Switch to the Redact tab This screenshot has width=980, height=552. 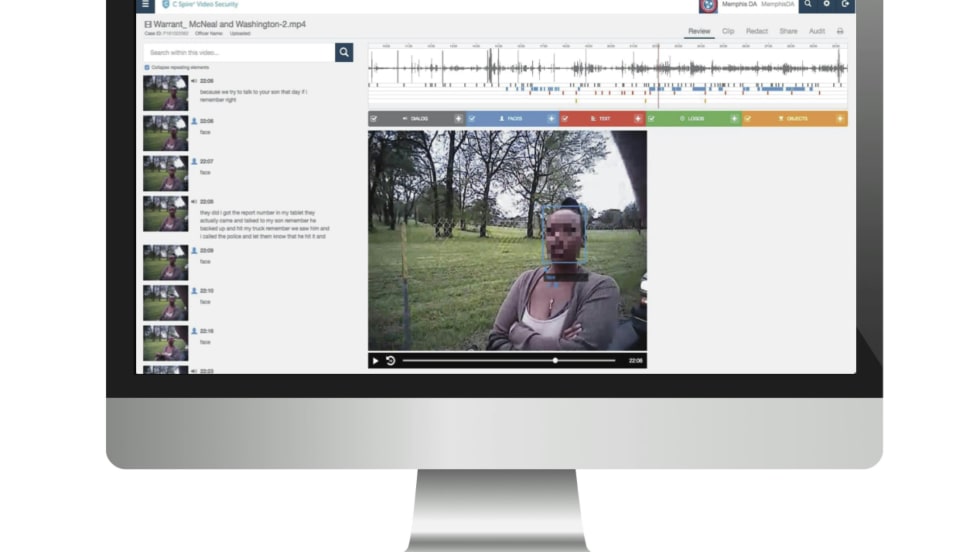757,31
